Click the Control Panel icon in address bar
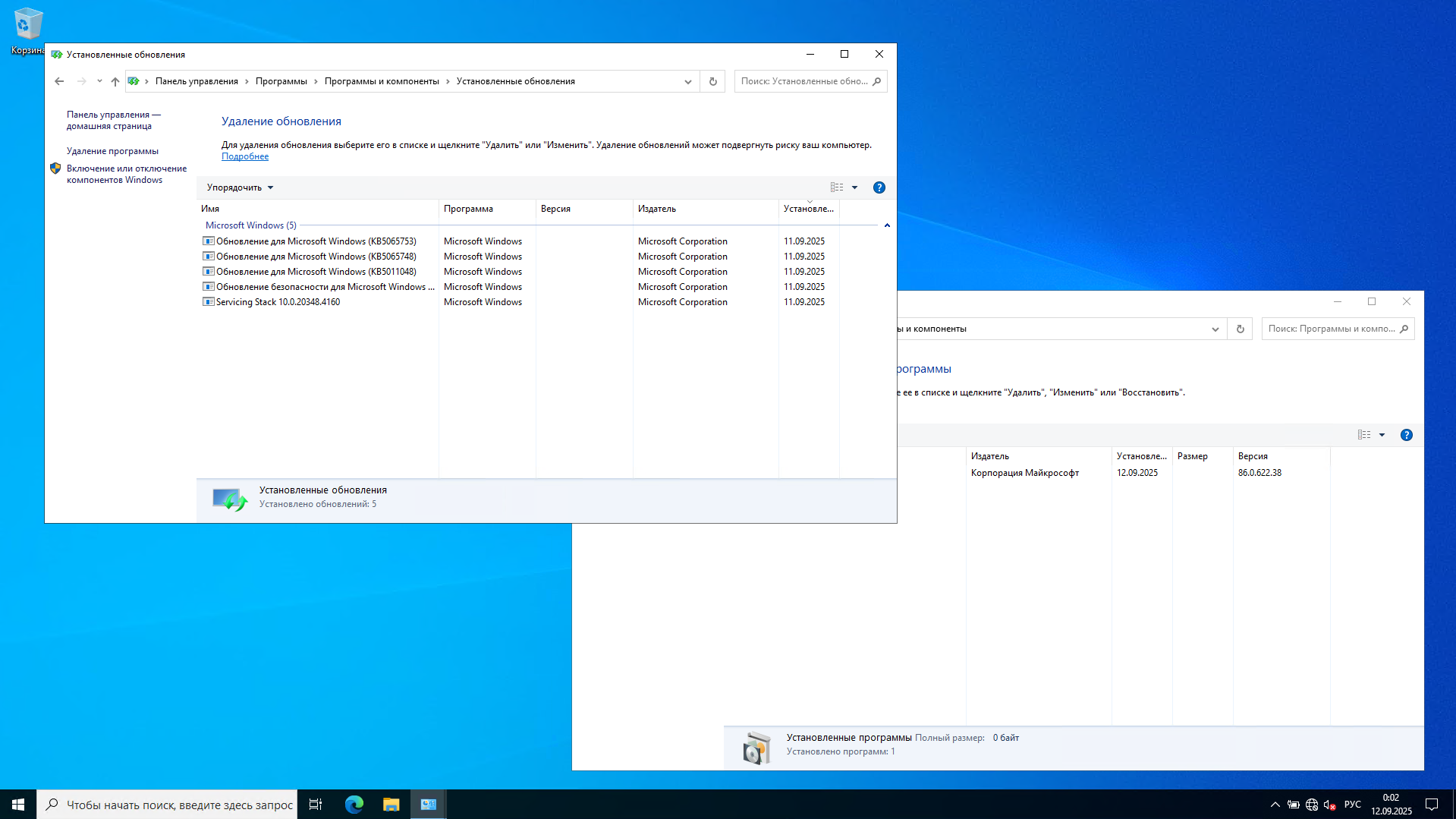 coord(134,81)
